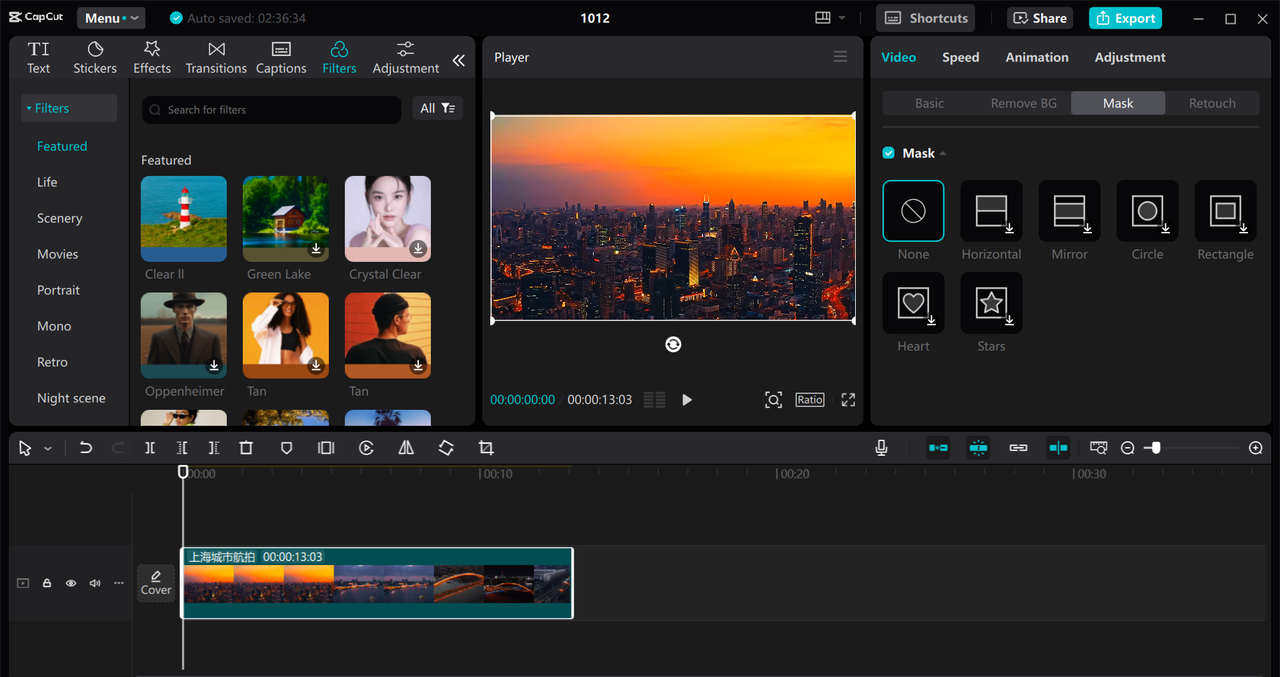Toggle the Mask checkbox
This screenshot has width=1280, height=677.
(x=888, y=153)
